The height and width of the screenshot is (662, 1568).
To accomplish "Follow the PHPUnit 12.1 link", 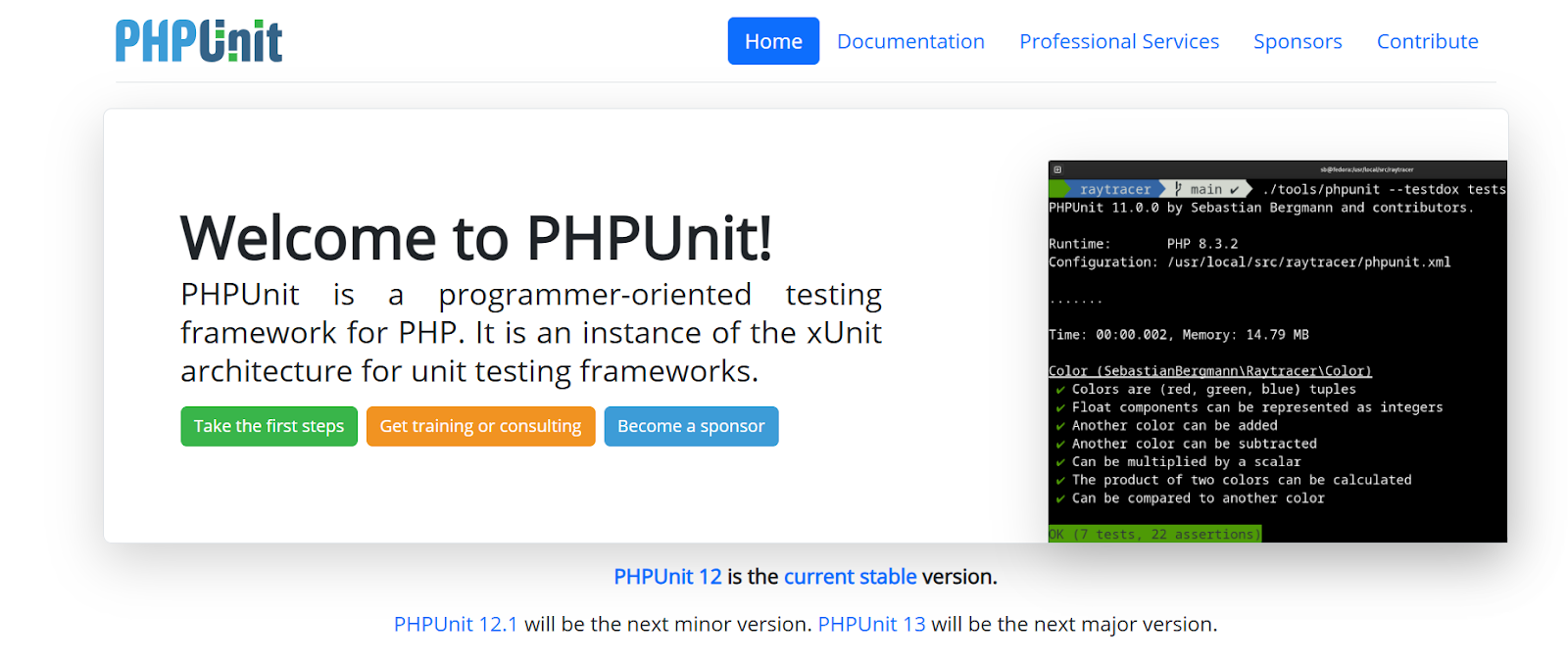I will click(x=456, y=624).
